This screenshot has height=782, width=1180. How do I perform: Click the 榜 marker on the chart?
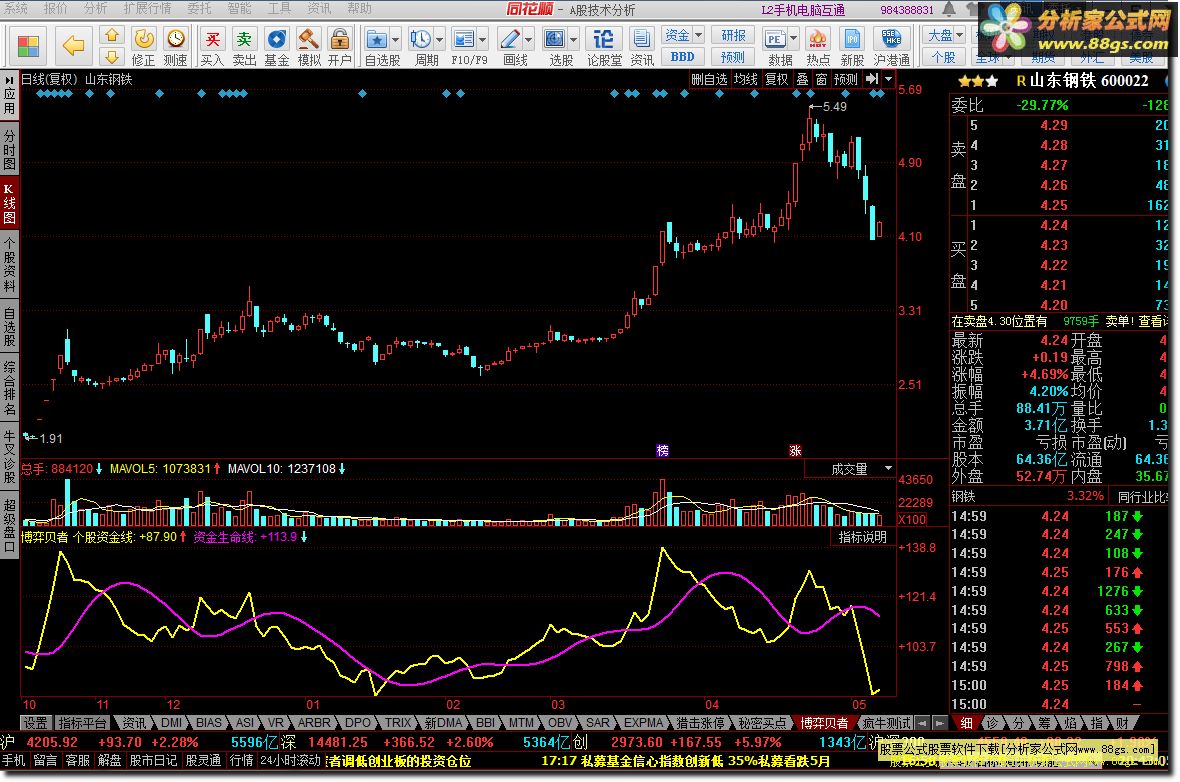coord(662,450)
